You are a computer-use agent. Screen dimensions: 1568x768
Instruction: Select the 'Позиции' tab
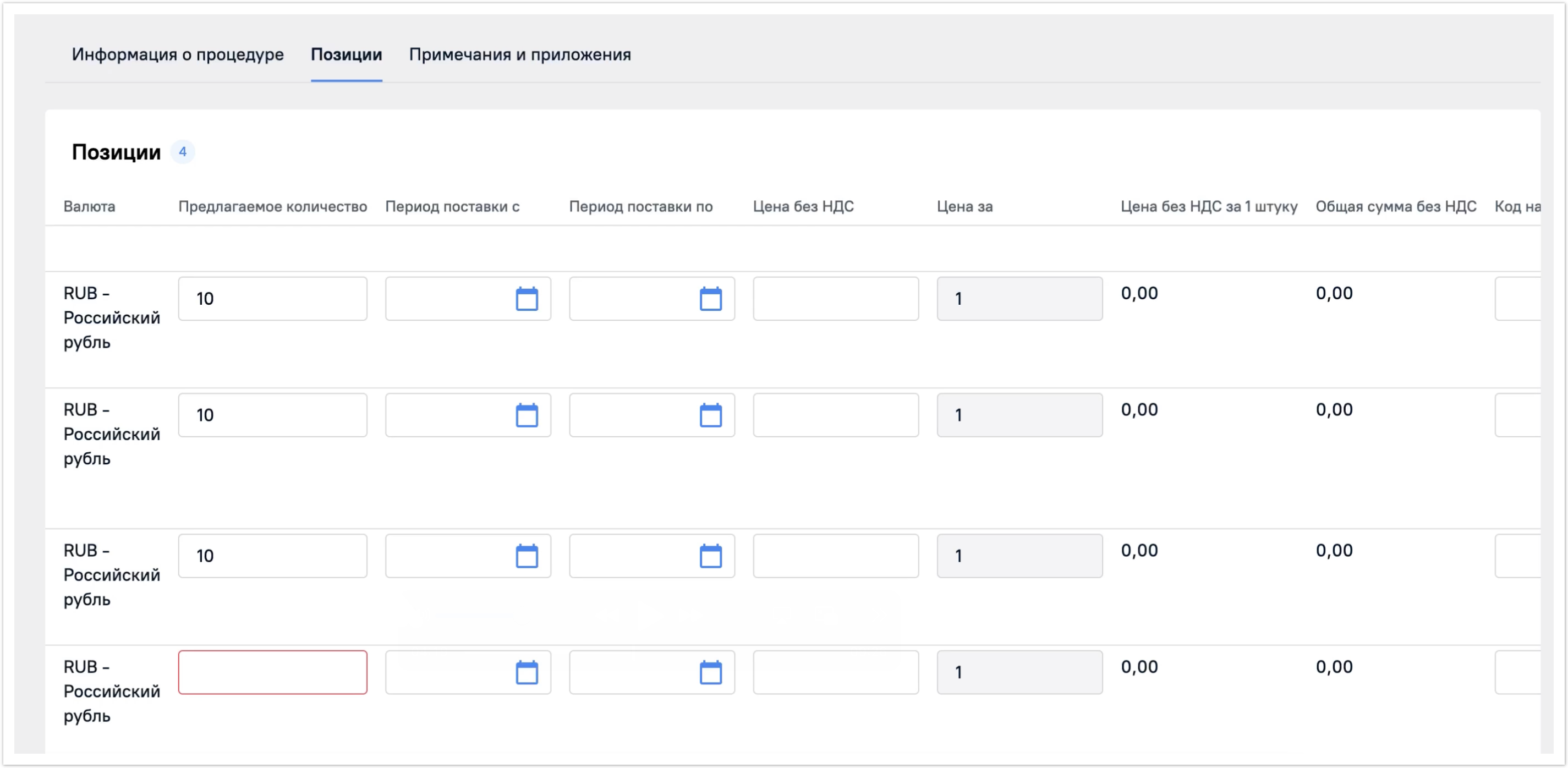click(346, 55)
